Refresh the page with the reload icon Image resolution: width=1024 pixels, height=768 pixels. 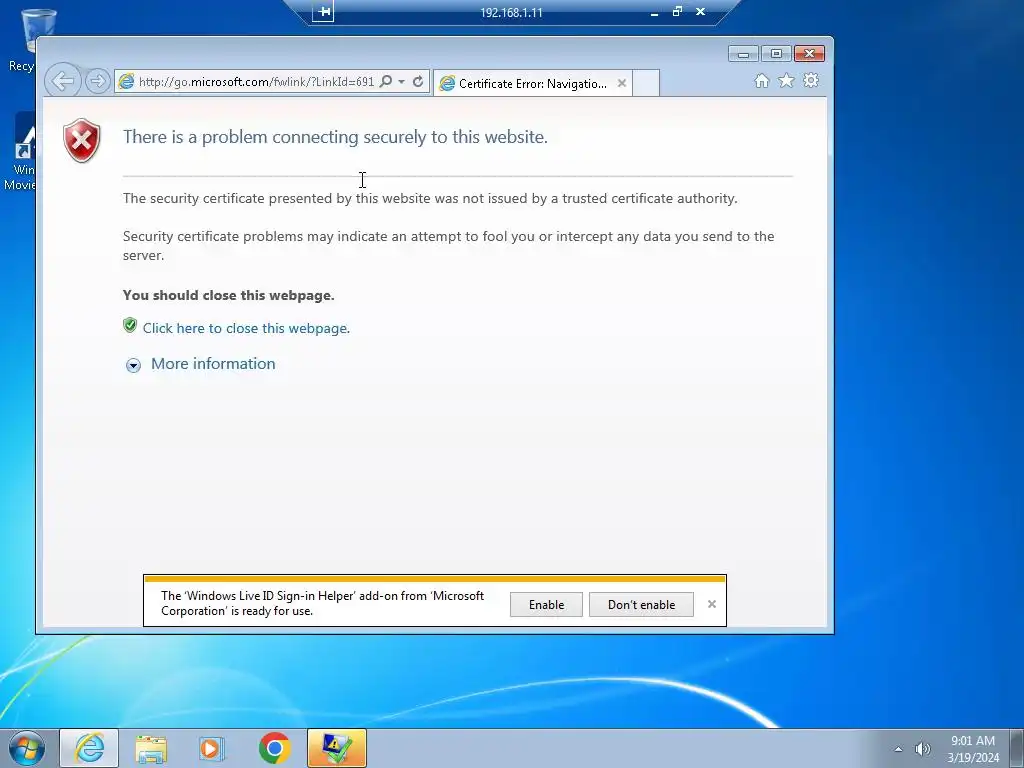(418, 82)
